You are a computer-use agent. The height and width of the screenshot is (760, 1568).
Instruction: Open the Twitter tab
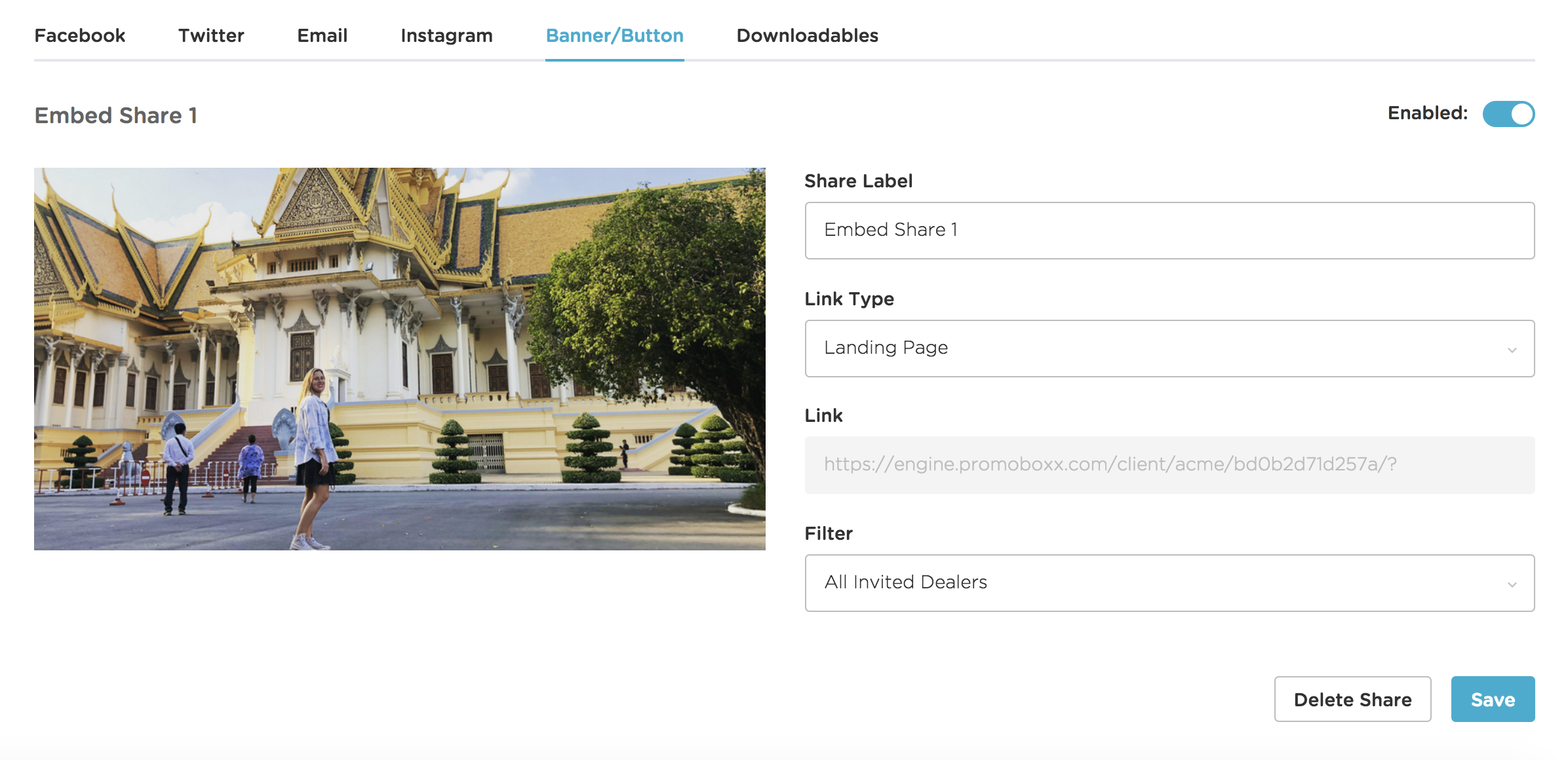[x=211, y=35]
